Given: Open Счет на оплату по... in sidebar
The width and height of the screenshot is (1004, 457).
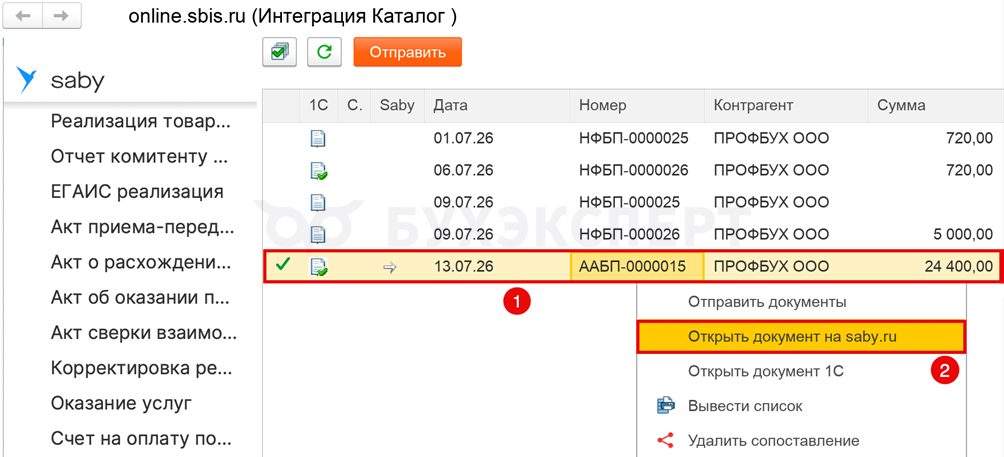Looking at the screenshot, I should tap(141, 439).
